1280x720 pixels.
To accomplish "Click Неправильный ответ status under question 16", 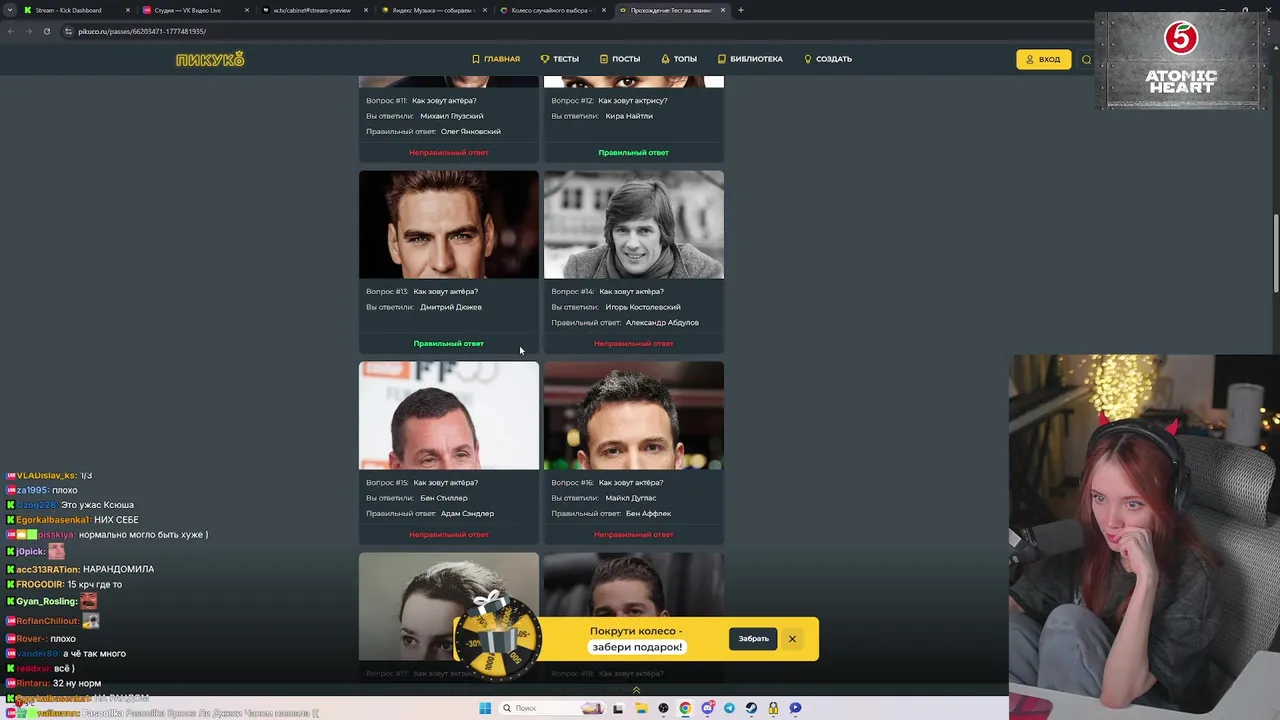I will point(634,535).
